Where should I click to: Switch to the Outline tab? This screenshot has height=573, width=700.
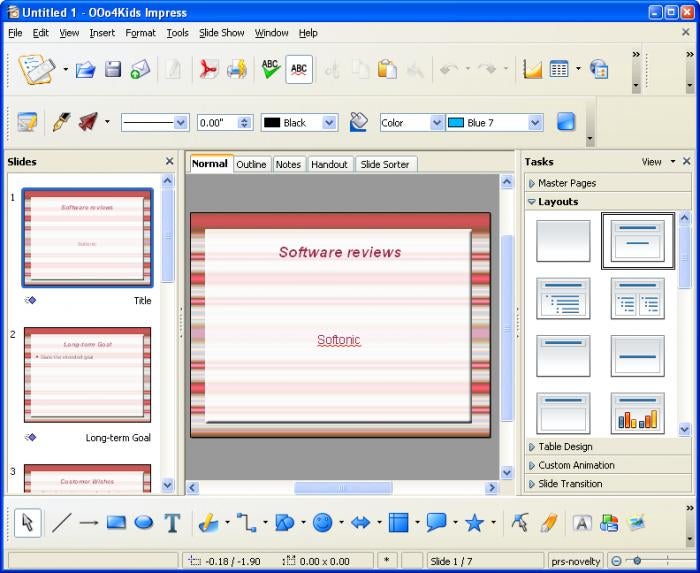coord(251,164)
